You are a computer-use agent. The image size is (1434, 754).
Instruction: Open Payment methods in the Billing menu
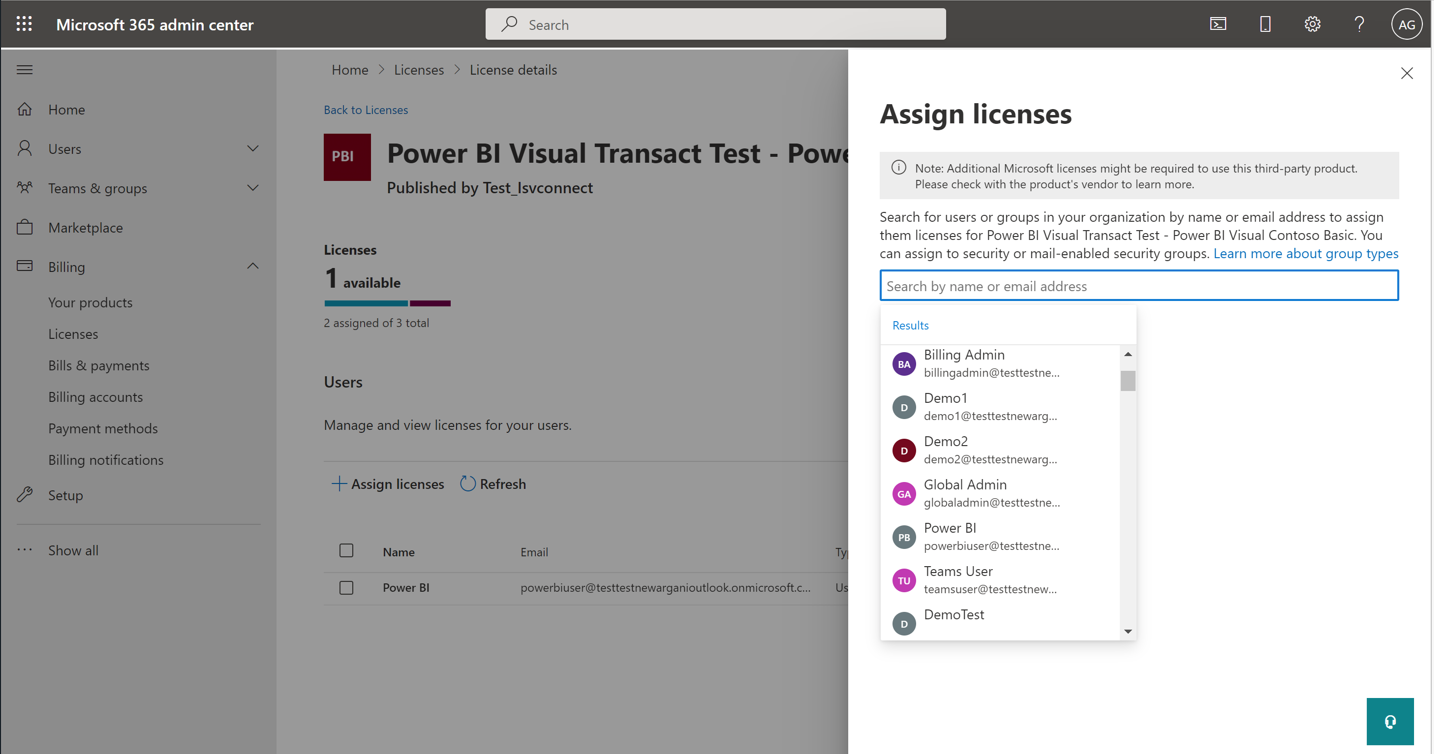[103, 428]
